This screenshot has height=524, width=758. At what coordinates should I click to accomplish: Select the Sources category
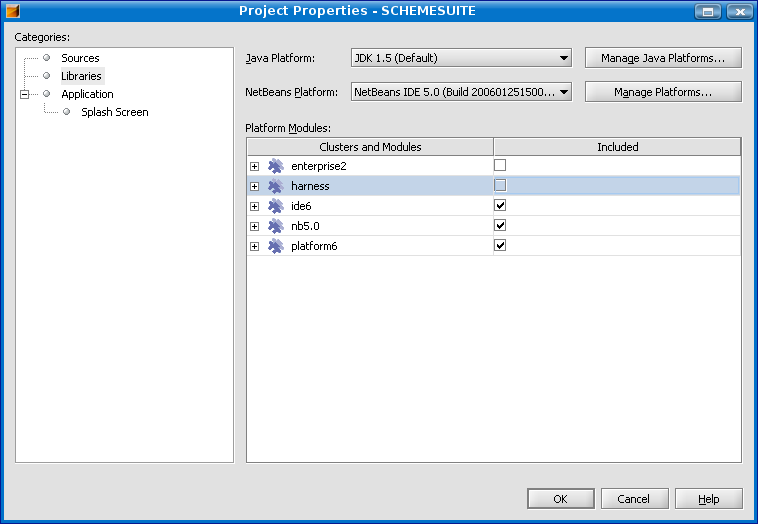[x=80, y=58]
